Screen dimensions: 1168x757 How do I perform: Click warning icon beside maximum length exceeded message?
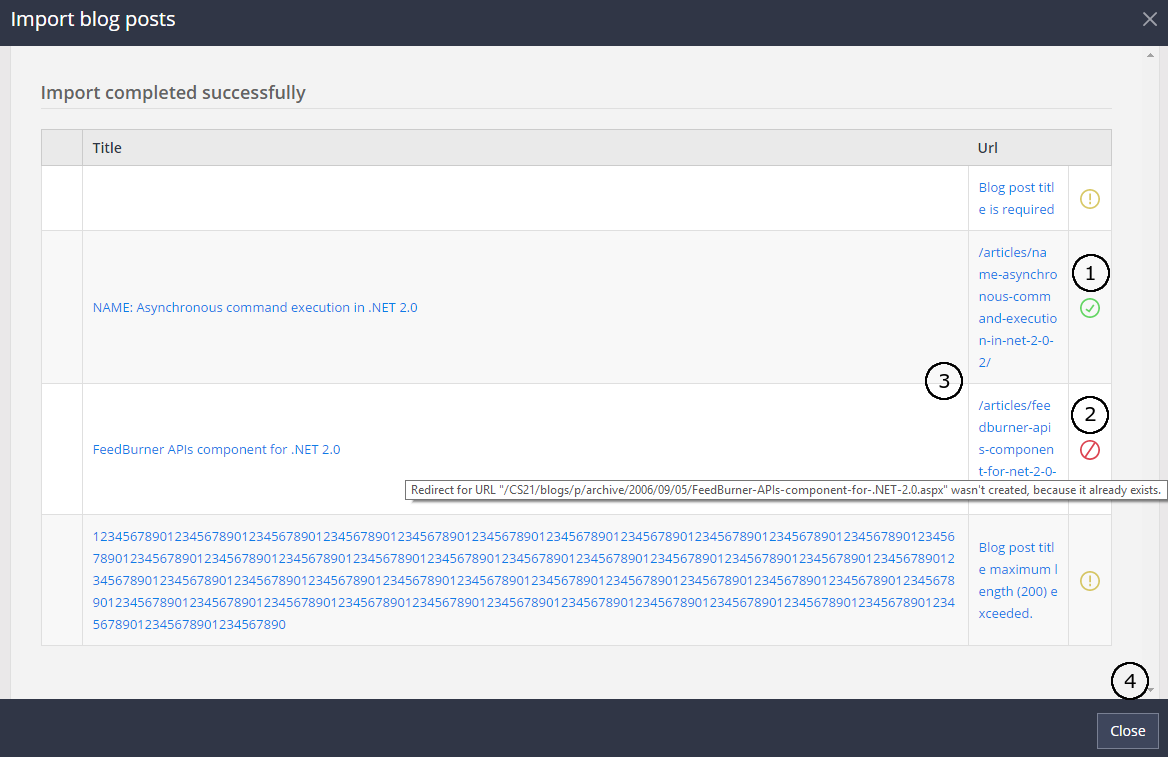pyautogui.click(x=1090, y=581)
